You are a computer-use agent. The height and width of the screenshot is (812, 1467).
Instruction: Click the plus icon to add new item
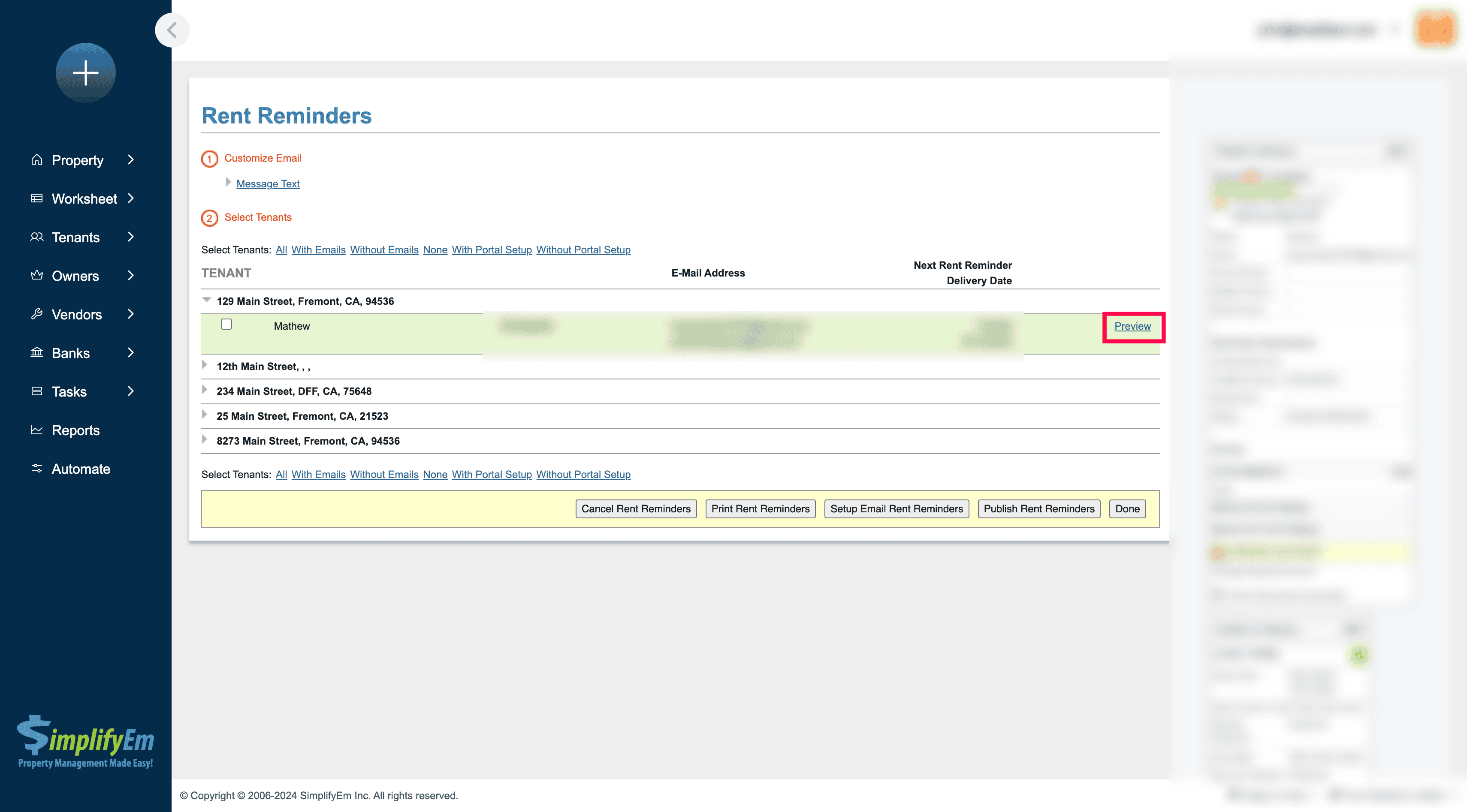tap(84, 71)
